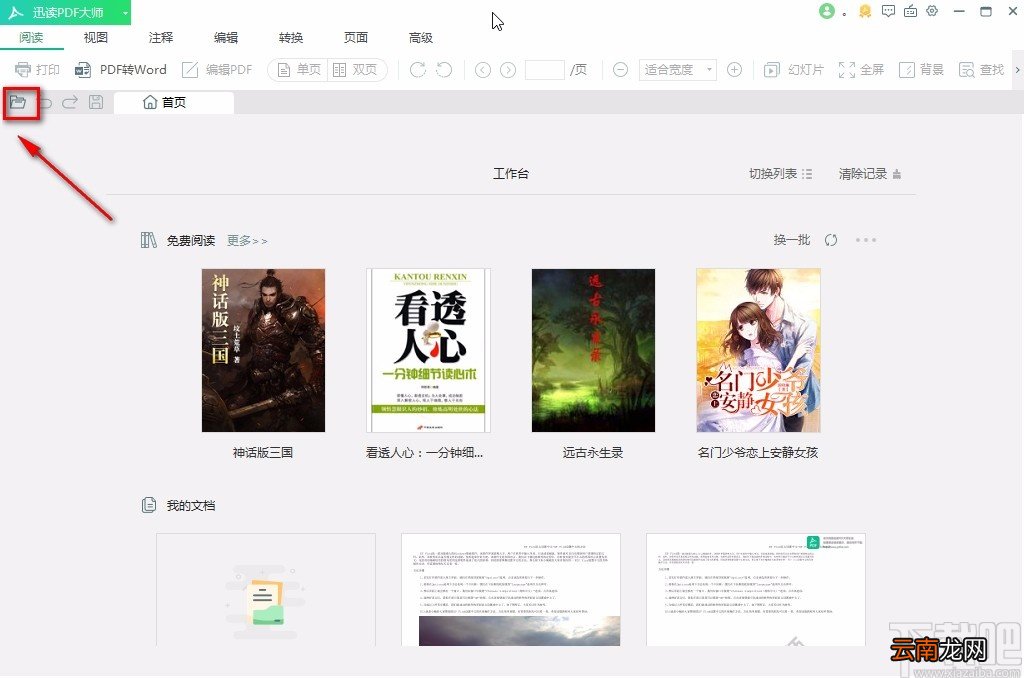Rotate page counterclockwise icon

[x=444, y=69]
